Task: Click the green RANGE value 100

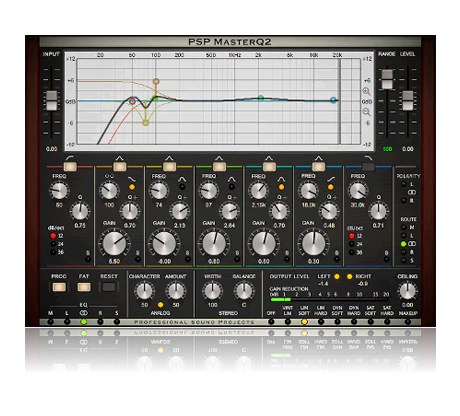Action: tap(387, 149)
